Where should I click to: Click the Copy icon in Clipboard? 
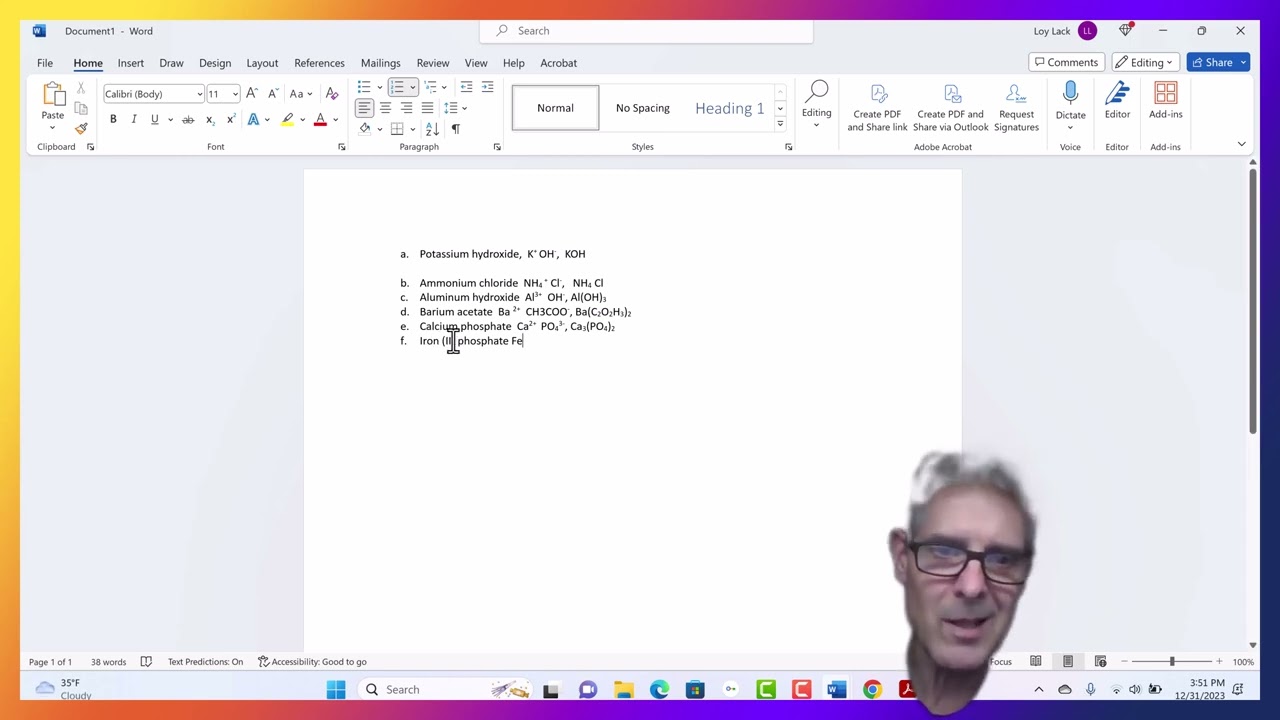point(81,109)
